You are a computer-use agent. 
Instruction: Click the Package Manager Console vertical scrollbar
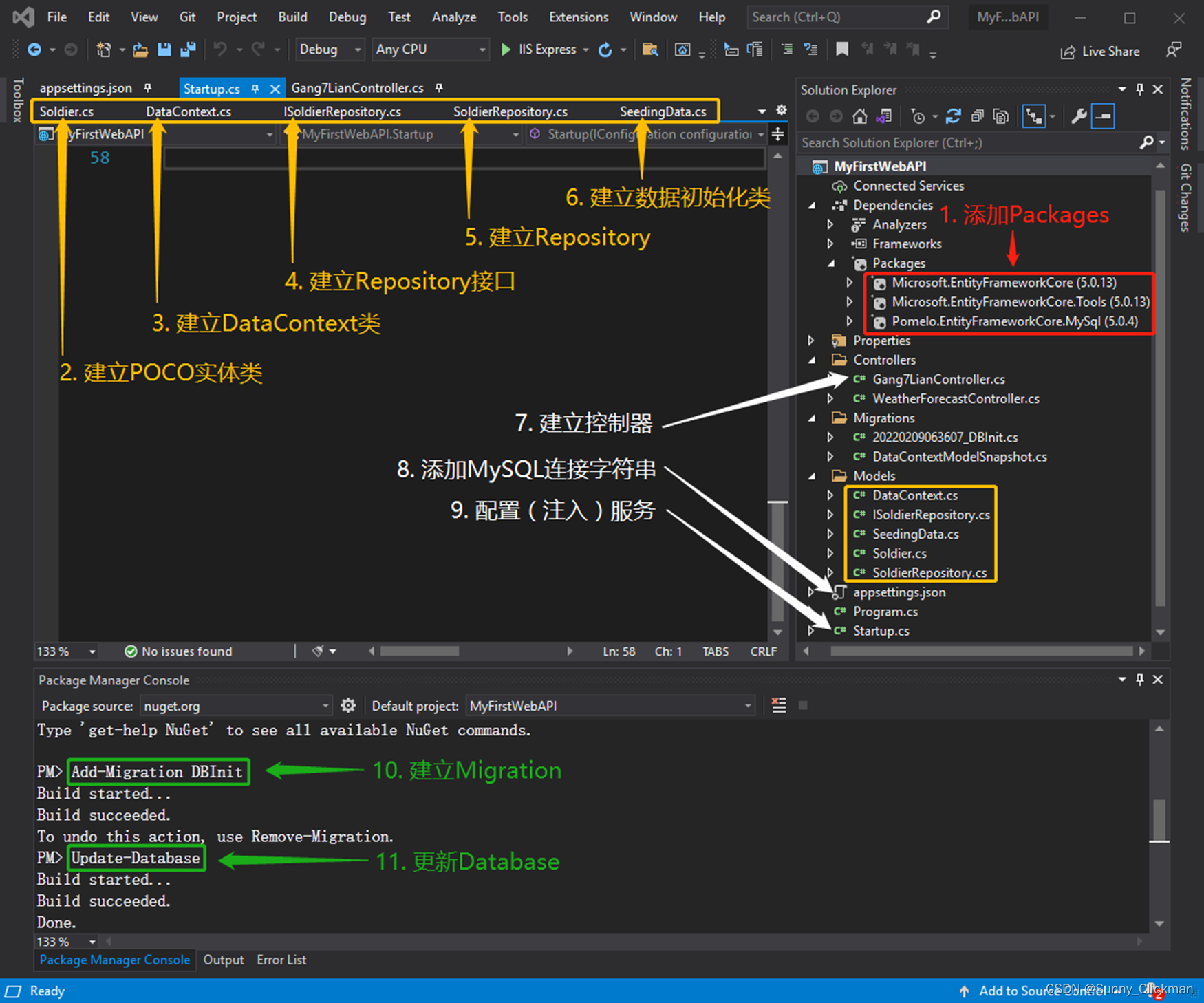click(1160, 820)
